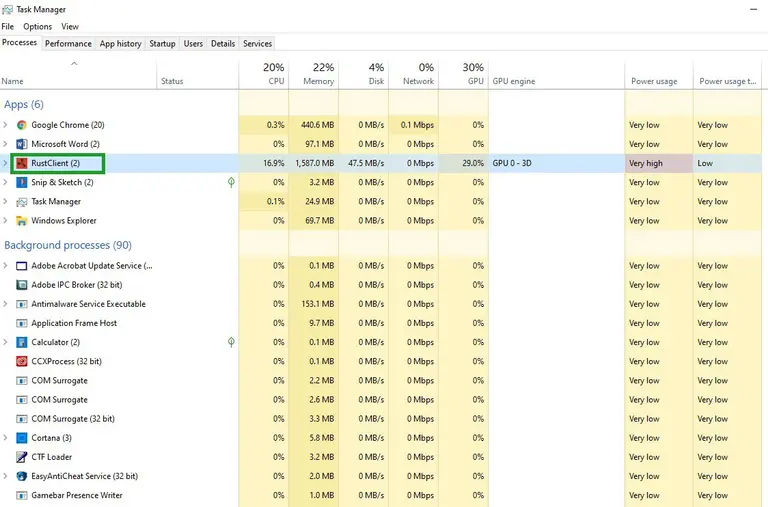Expand the EasyAntiCheat Service row
Viewport: 768px width, 507px height.
(x=5, y=476)
